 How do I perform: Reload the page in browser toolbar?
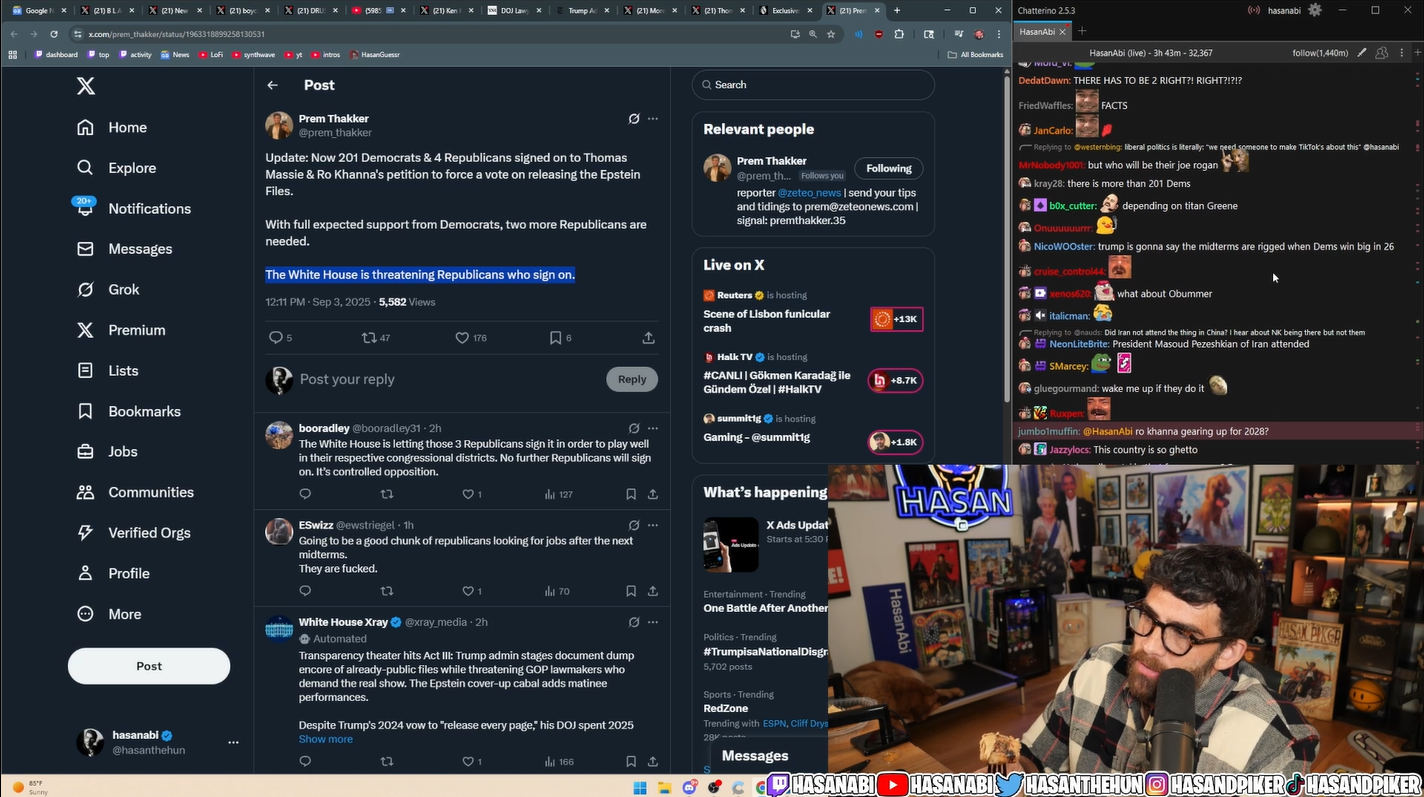click(54, 34)
